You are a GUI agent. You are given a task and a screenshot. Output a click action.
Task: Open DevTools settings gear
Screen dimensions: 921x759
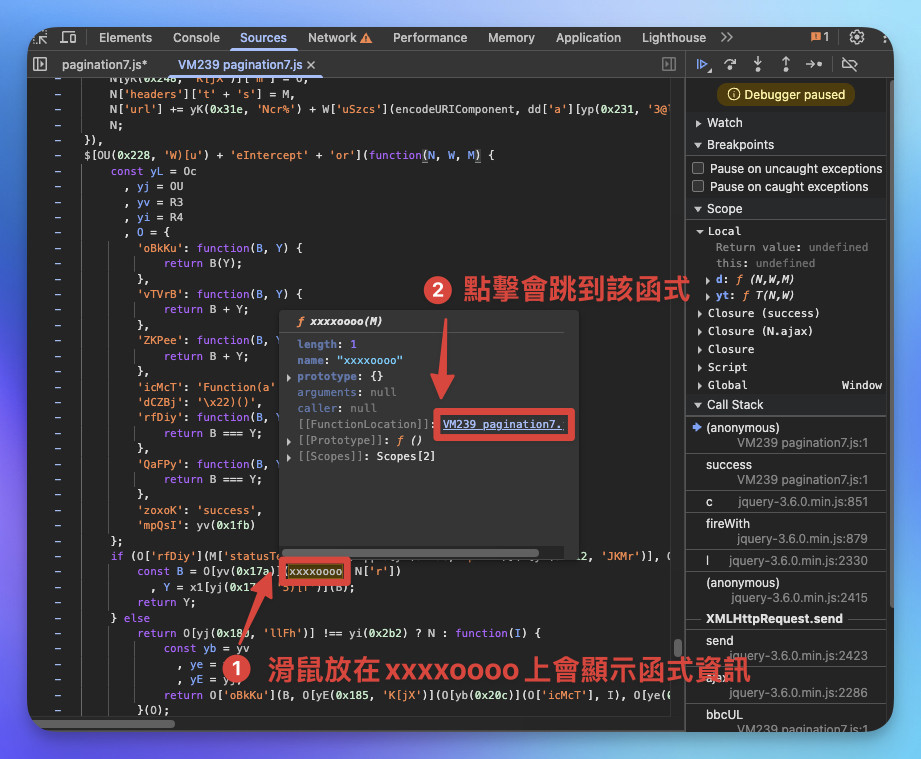pos(856,37)
